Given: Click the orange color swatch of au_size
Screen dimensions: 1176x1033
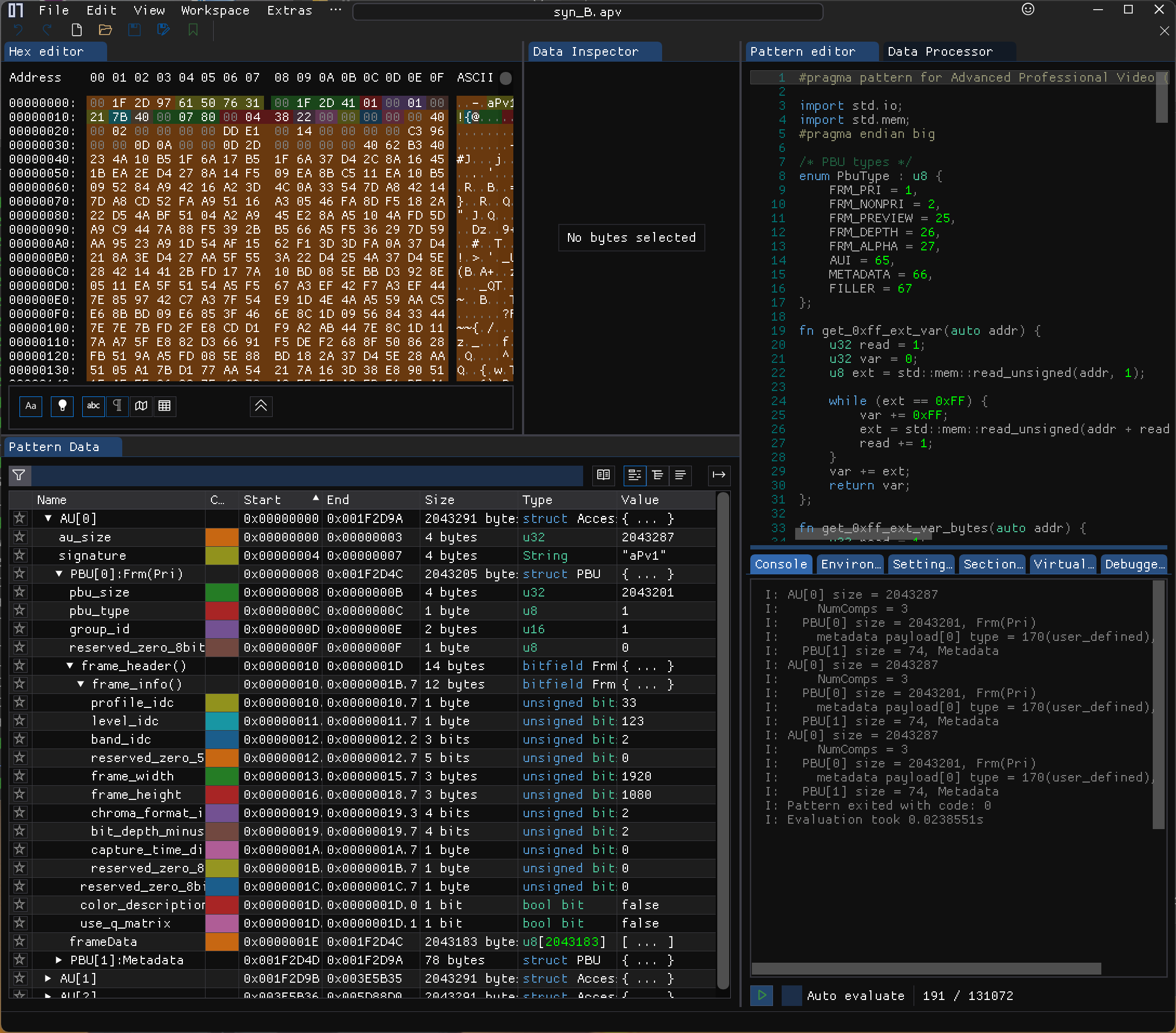Looking at the screenshot, I should [x=221, y=537].
